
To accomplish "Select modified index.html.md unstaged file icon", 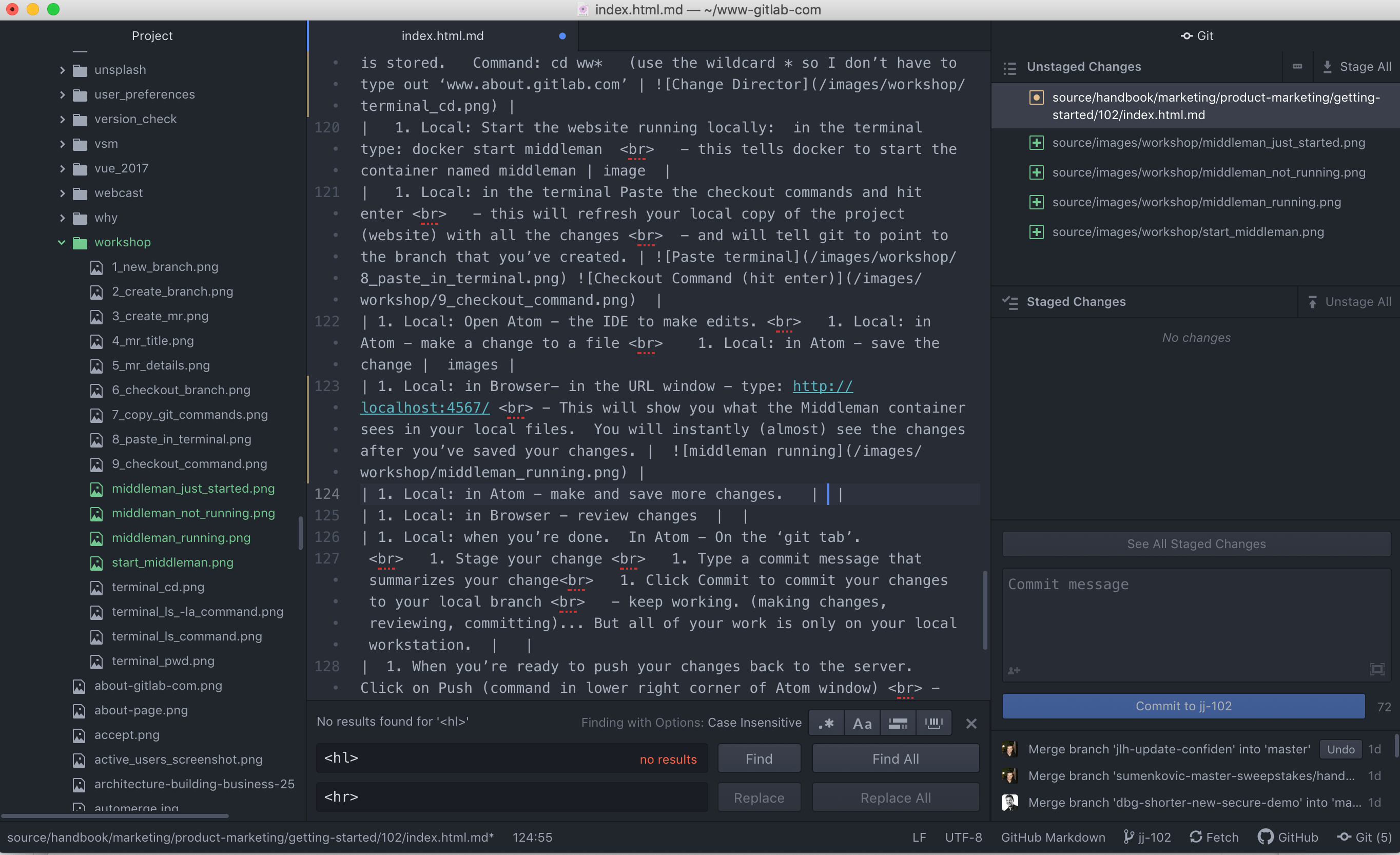I will coord(1036,98).
